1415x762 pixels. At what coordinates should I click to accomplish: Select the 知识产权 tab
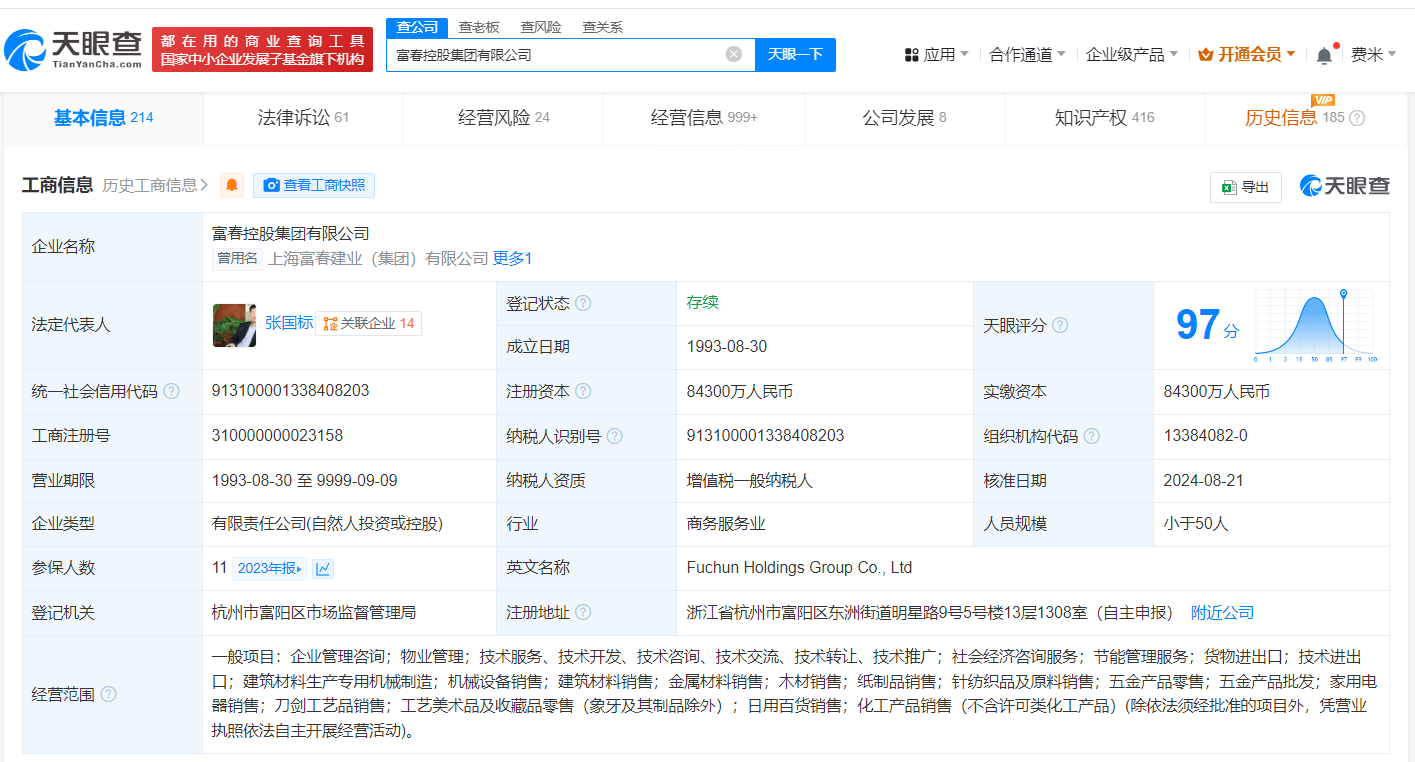[1104, 118]
